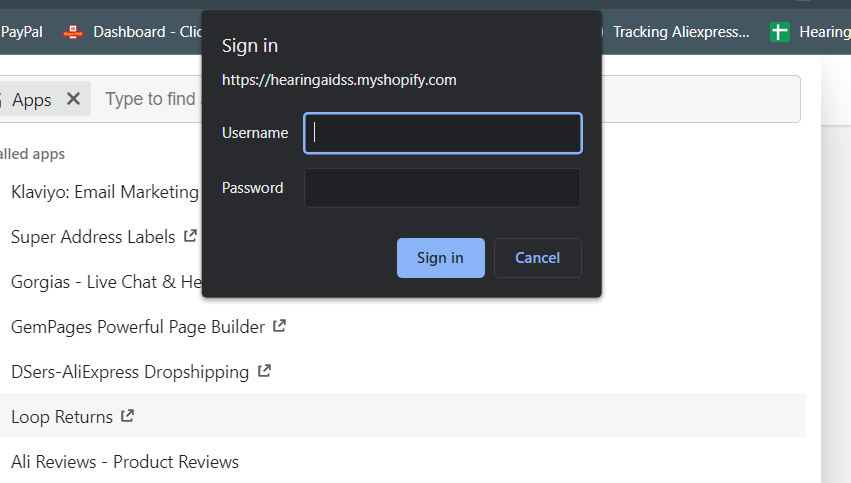Click into the Password field
851x483 pixels.
(442, 188)
